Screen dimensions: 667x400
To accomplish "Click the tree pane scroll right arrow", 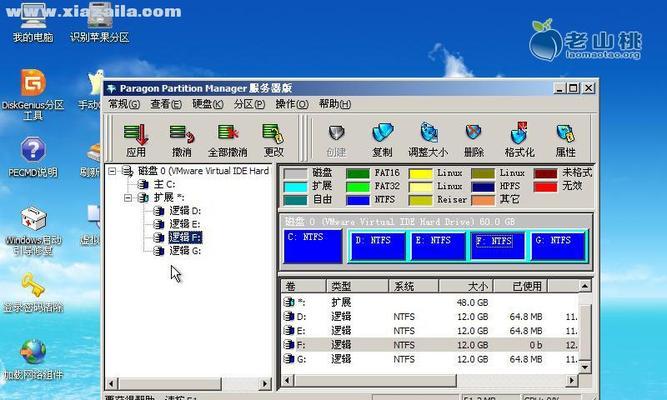I will [265, 383].
